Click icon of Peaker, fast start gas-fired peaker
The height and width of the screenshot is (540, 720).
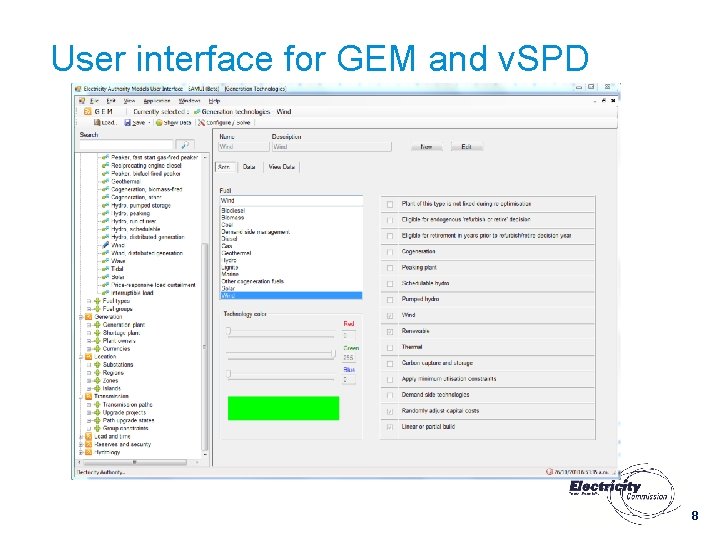106,158
